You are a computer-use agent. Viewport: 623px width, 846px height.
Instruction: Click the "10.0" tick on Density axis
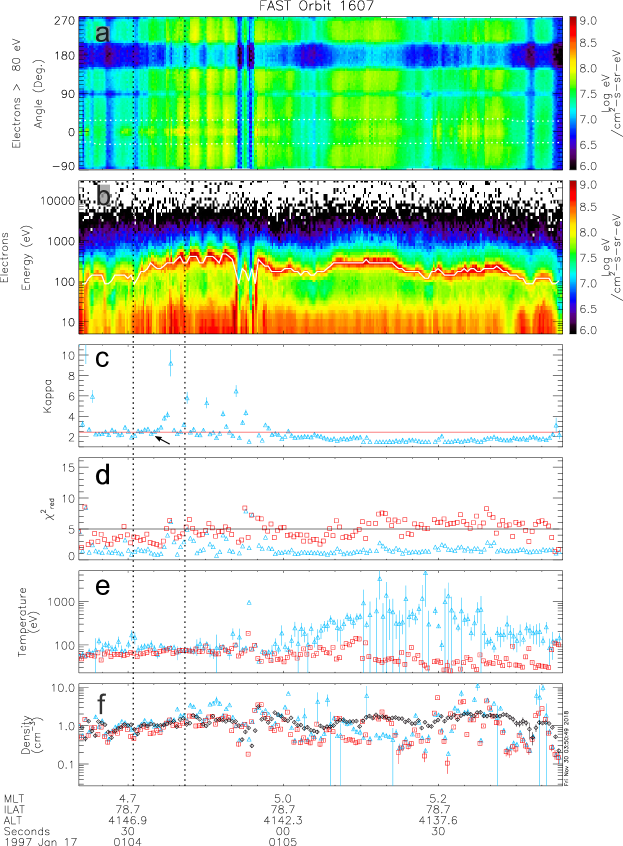(x=64, y=688)
